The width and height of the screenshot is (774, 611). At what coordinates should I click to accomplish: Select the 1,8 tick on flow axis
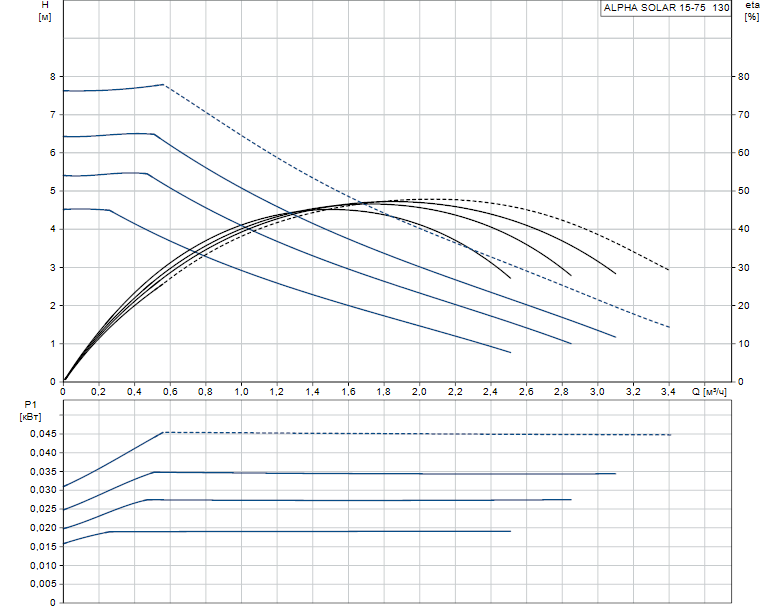pos(384,392)
